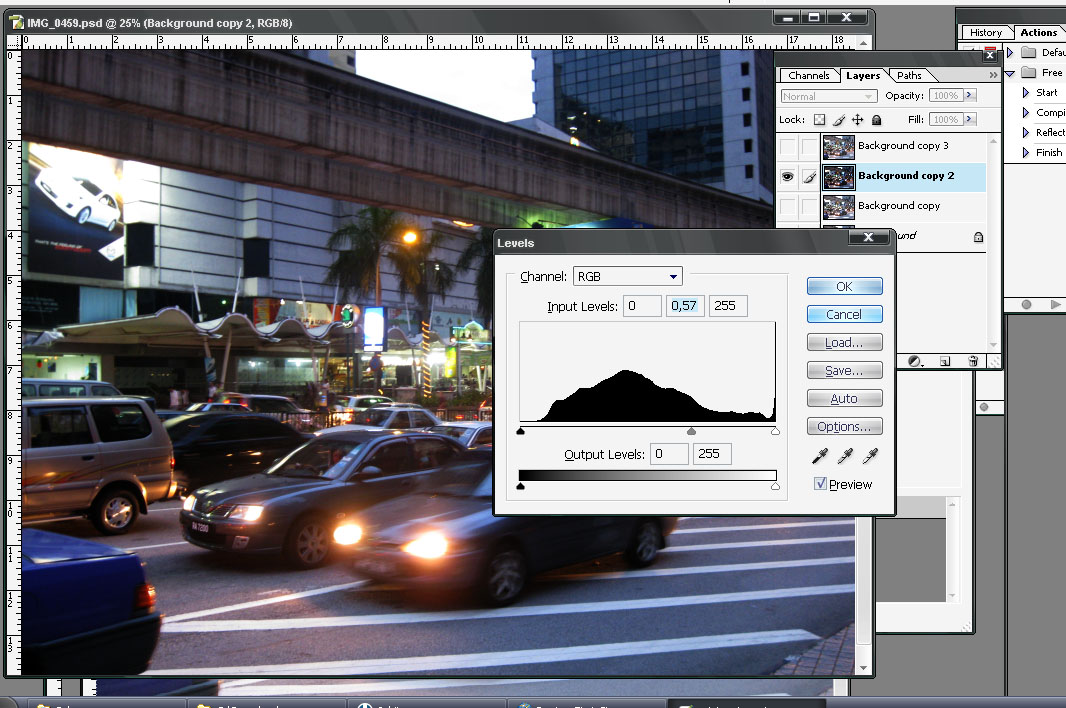Expand the Default actions set
The height and width of the screenshot is (708, 1066).
click(x=1010, y=52)
